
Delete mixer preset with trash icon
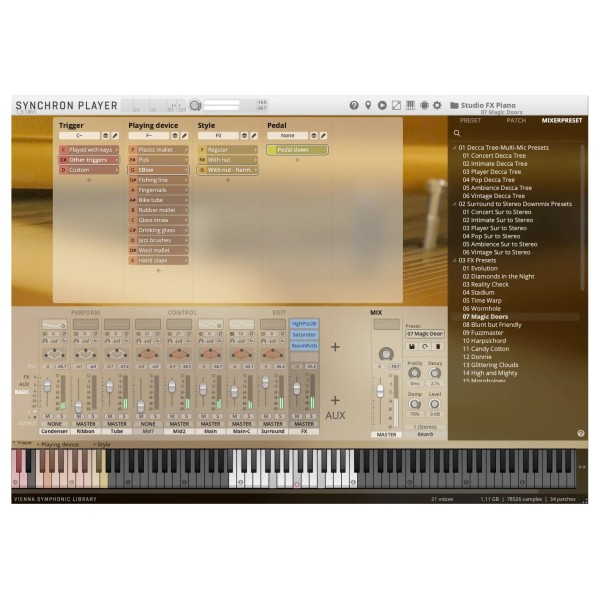[438, 346]
